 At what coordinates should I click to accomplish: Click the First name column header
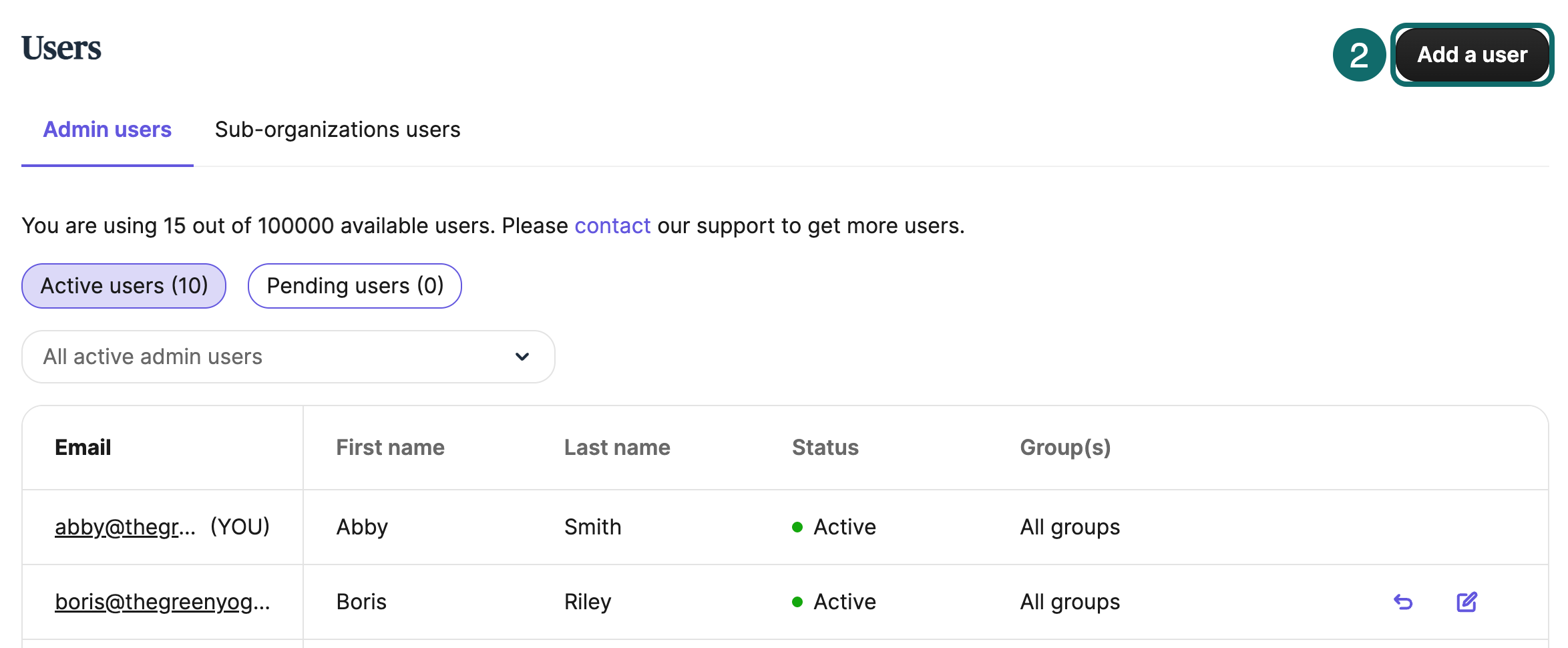click(390, 448)
